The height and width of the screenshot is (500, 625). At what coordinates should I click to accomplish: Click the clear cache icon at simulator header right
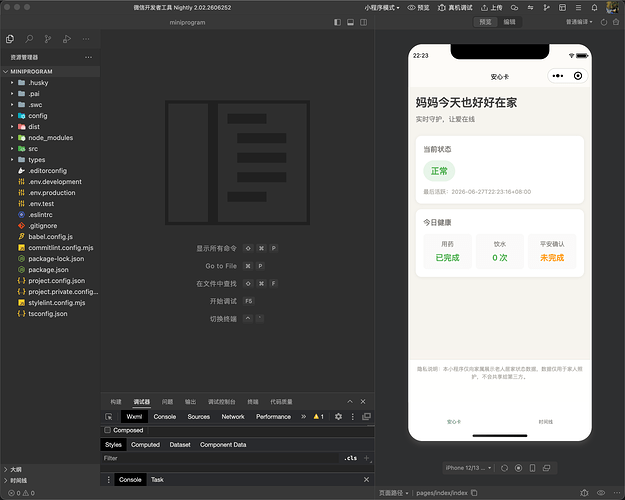tap(616, 22)
